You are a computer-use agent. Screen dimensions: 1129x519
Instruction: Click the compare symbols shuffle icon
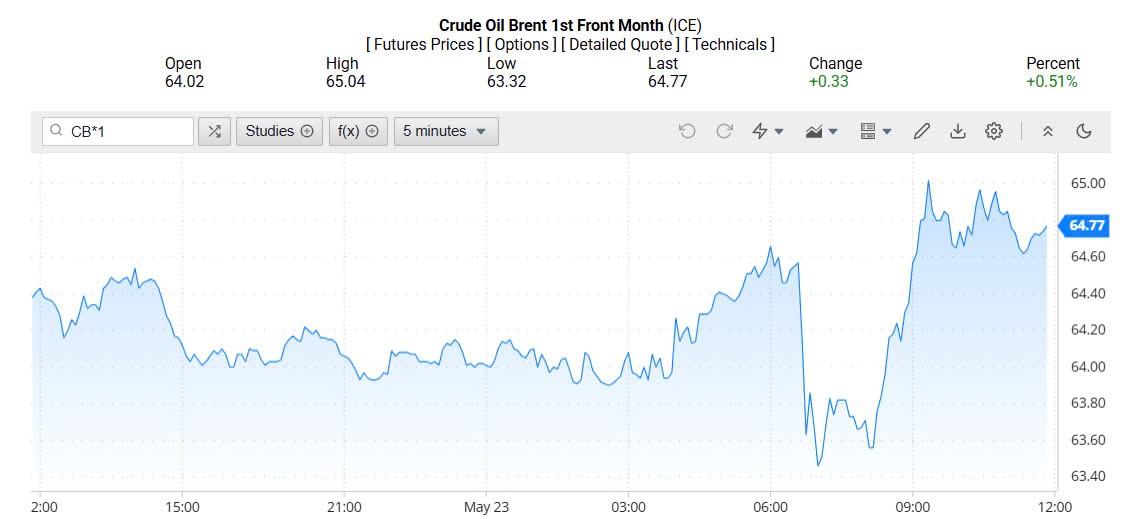pos(214,131)
